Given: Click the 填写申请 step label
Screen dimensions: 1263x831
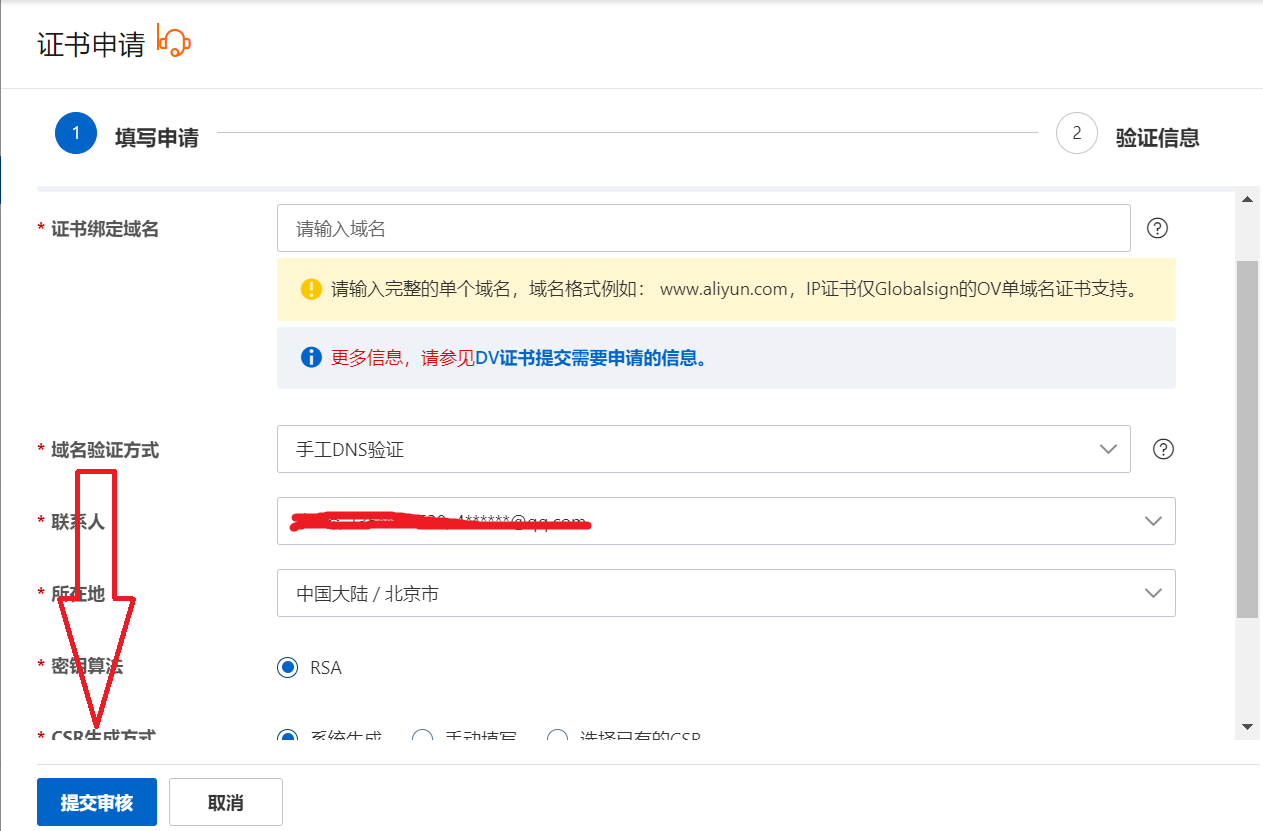Looking at the screenshot, I should [x=156, y=138].
